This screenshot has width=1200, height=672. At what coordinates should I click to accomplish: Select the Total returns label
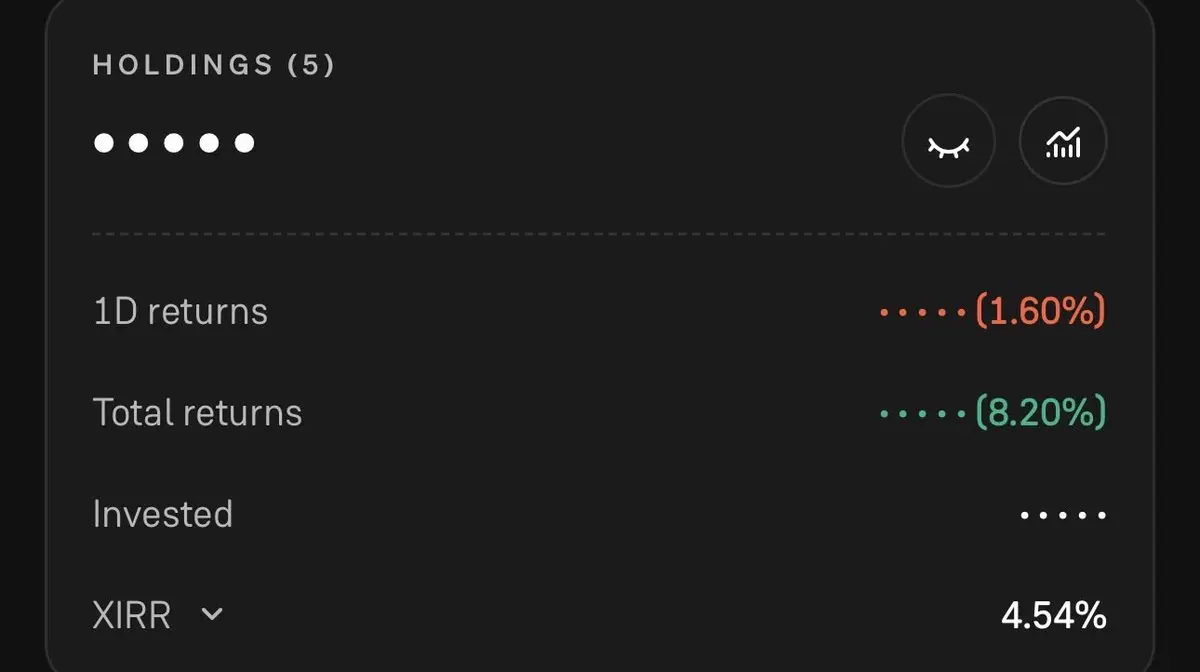[x=197, y=413]
